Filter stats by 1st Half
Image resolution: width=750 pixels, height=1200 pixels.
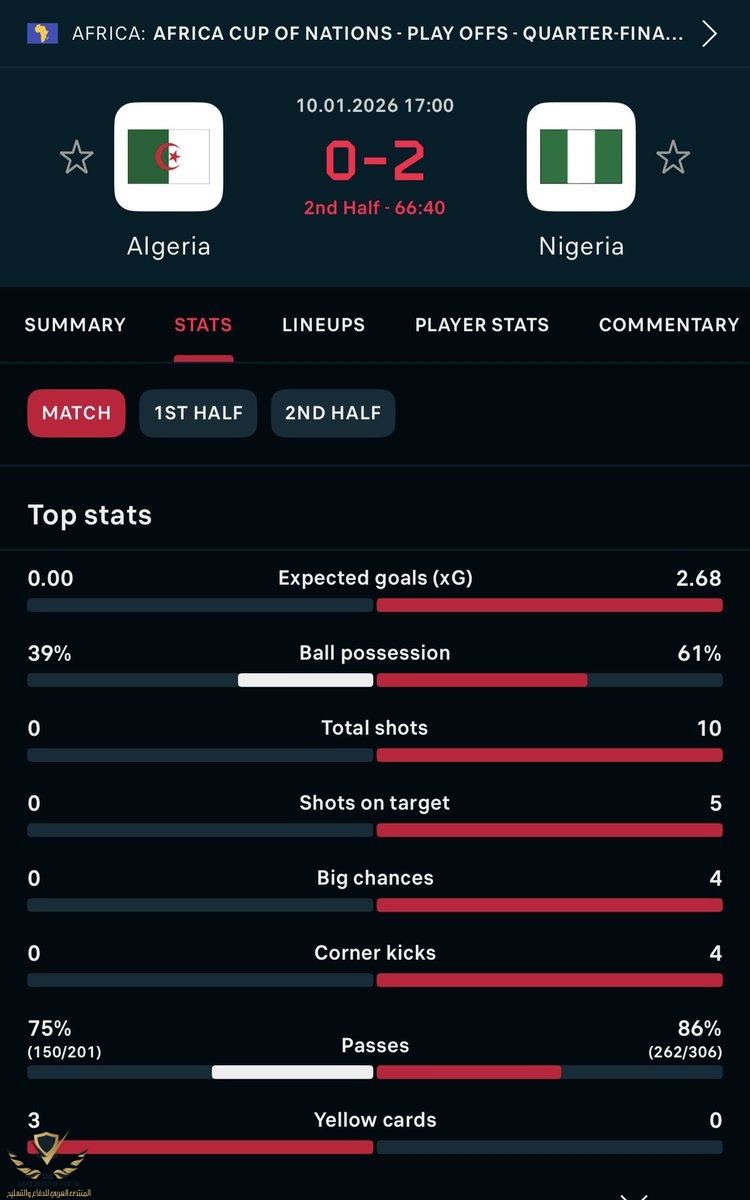tap(198, 413)
